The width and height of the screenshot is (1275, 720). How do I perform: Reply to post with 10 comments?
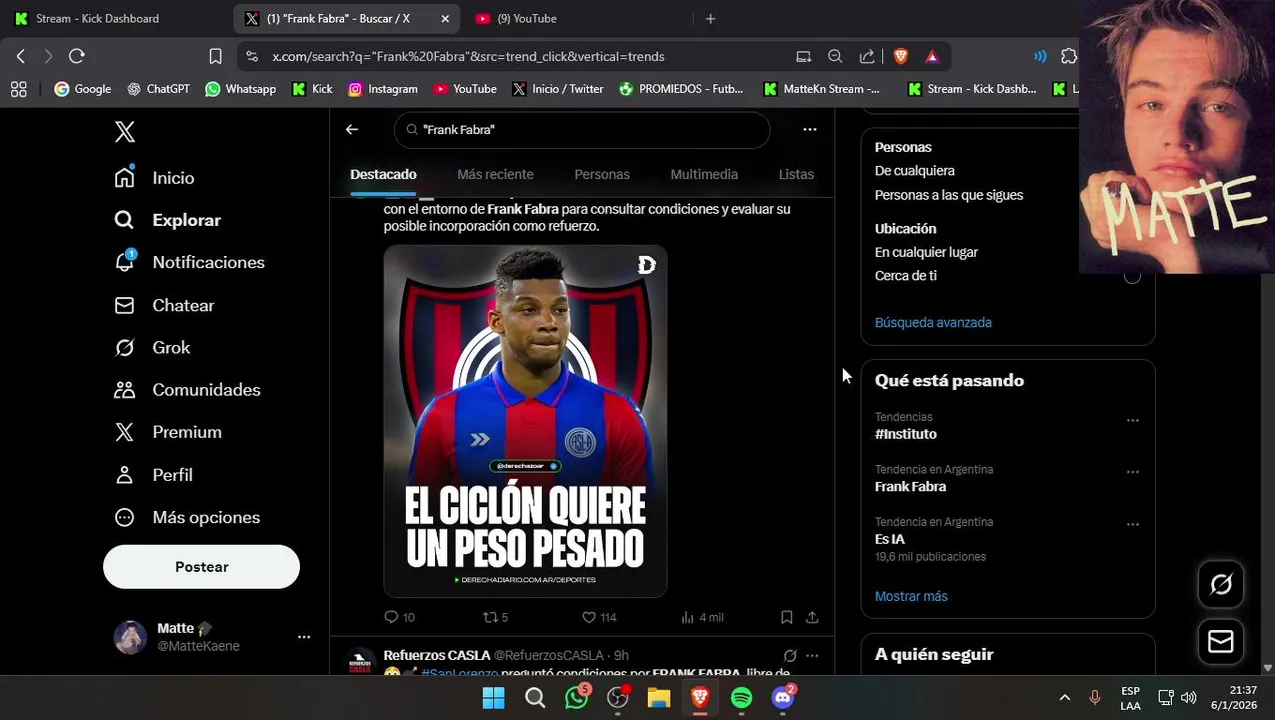399,617
